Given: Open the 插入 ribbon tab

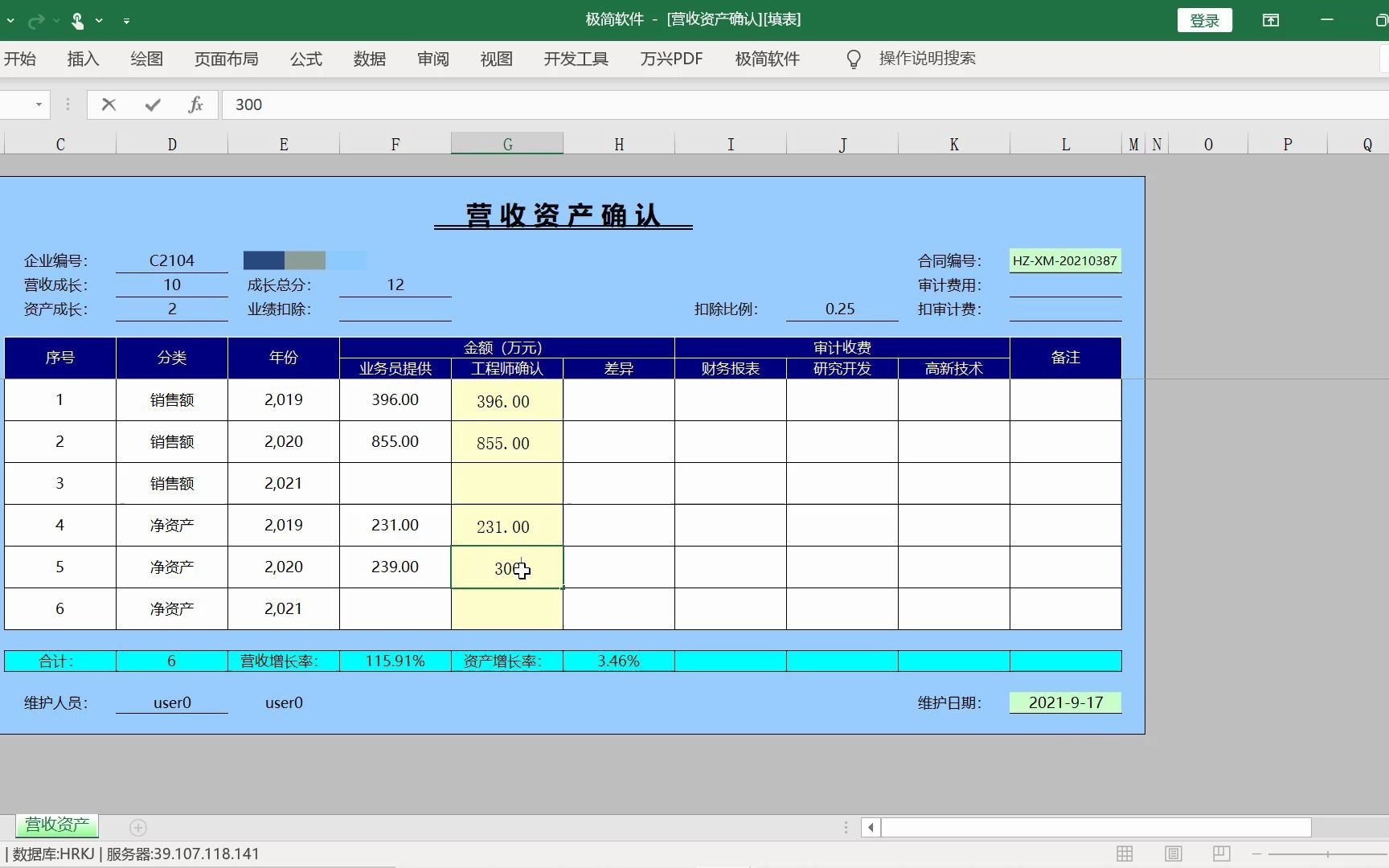Looking at the screenshot, I should [x=83, y=59].
